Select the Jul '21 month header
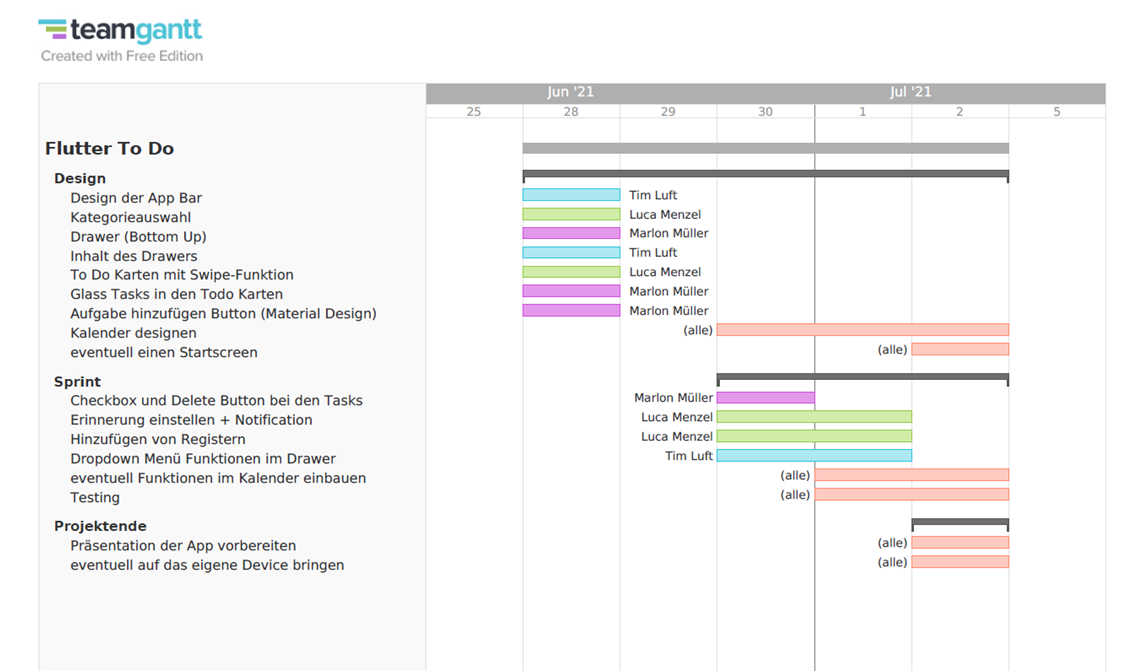Image resolution: width=1132 pixels, height=671 pixels. [911, 91]
